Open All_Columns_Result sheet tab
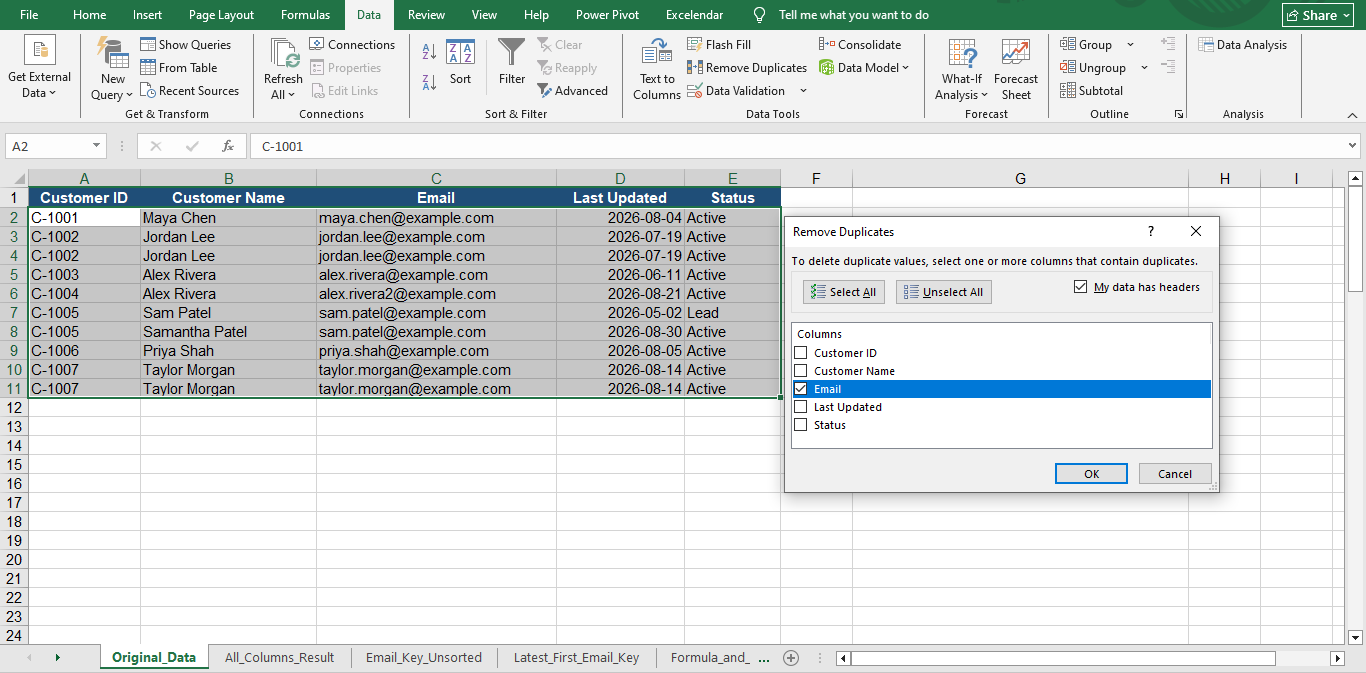Image resolution: width=1366 pixels, height=673 pixels. tap(280, 658)
